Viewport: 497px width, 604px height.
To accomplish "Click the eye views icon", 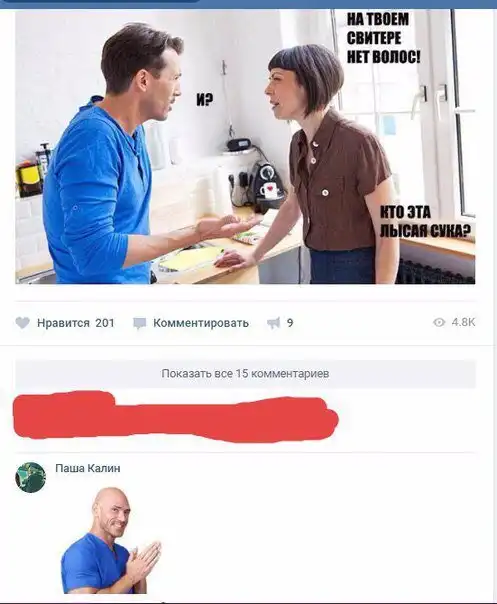I will click(x=439, y=322).
